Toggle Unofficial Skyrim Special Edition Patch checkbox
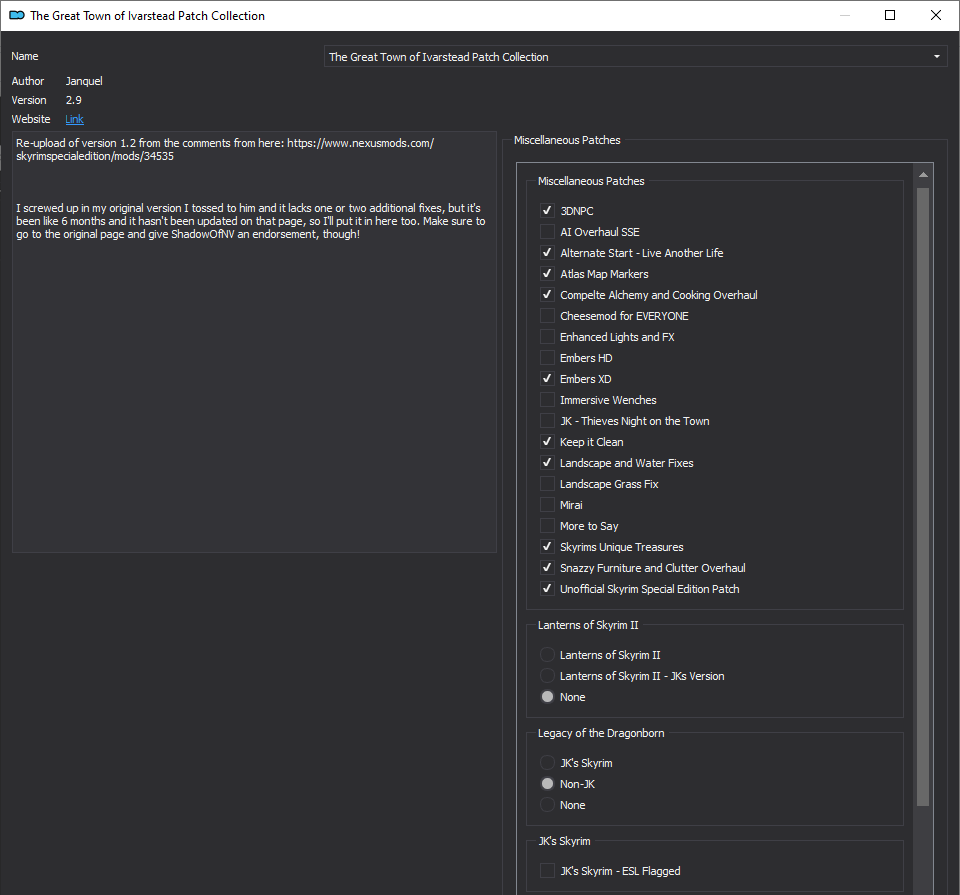Image resolution: width=960 pixels, height=895 pixels. pos(547,589)
